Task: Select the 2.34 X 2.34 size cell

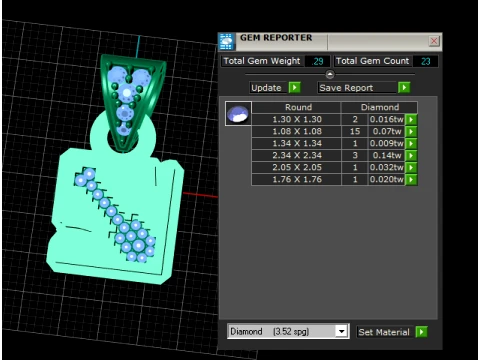Action: click(x=297, y=155)
